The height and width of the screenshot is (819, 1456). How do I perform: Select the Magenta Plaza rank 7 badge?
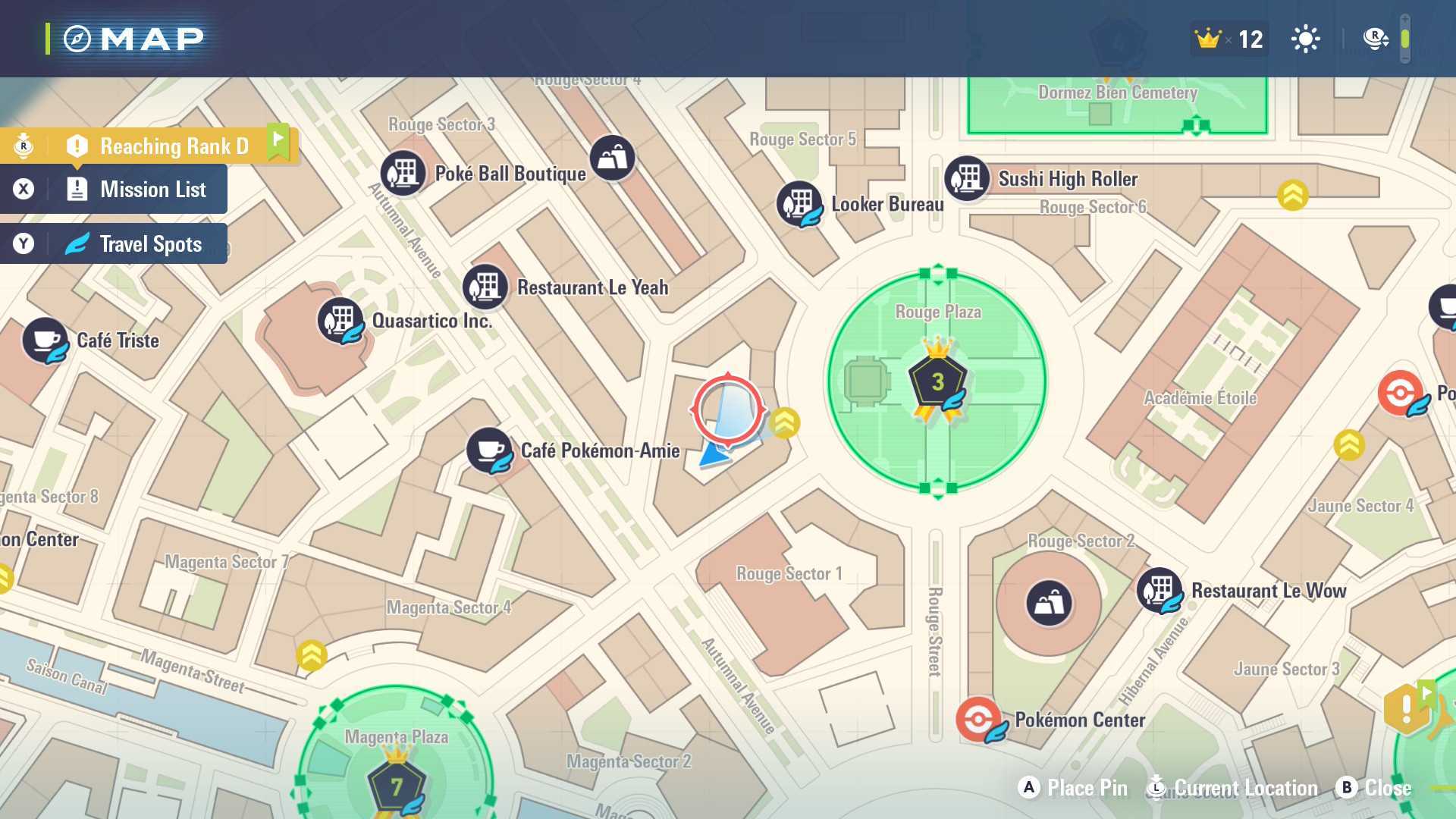coord(396,786)
